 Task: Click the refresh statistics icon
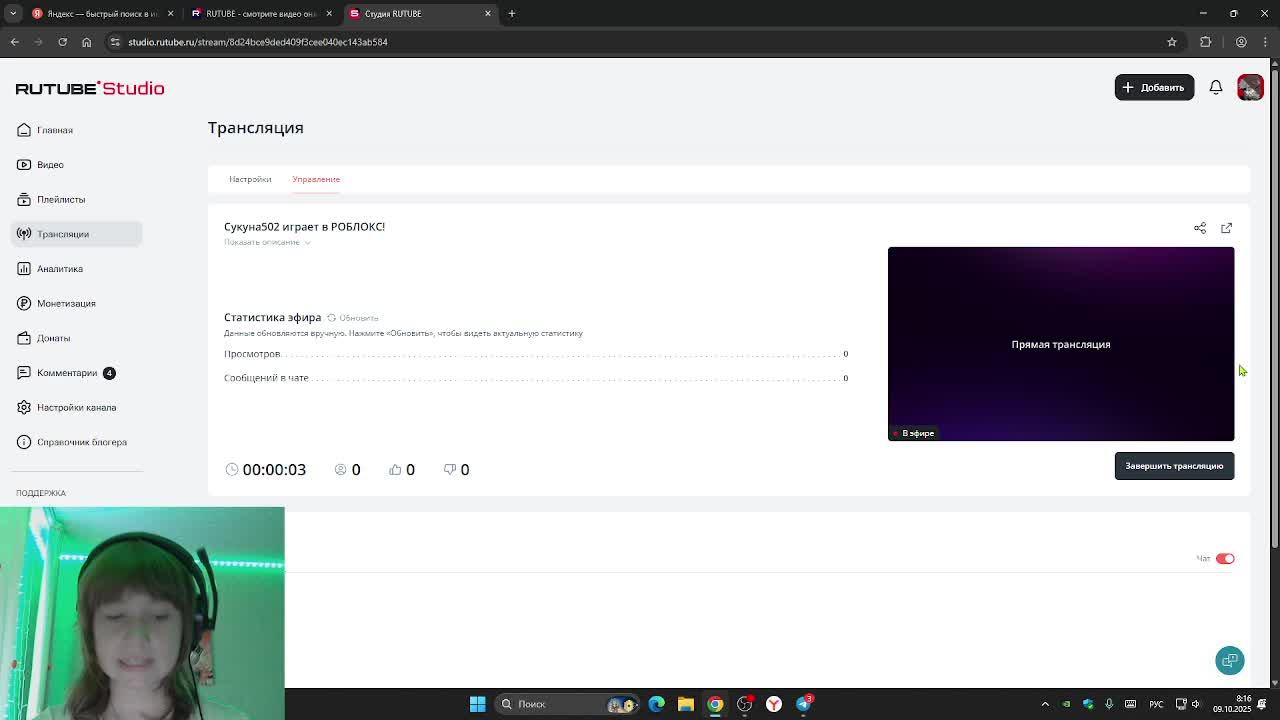pos(332,318)
